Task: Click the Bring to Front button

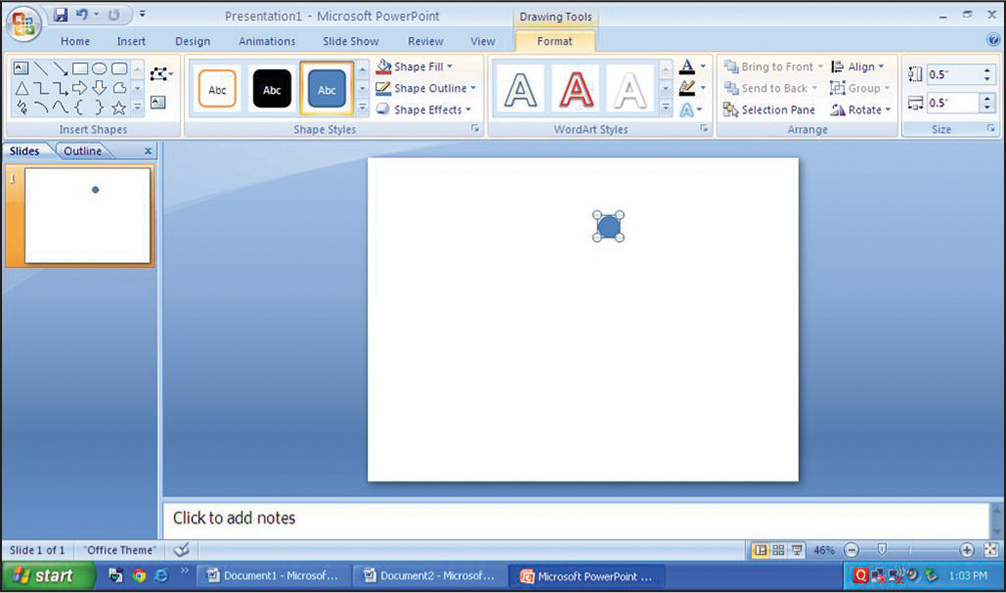Action: pyautogui.click(x=773, y=67)
